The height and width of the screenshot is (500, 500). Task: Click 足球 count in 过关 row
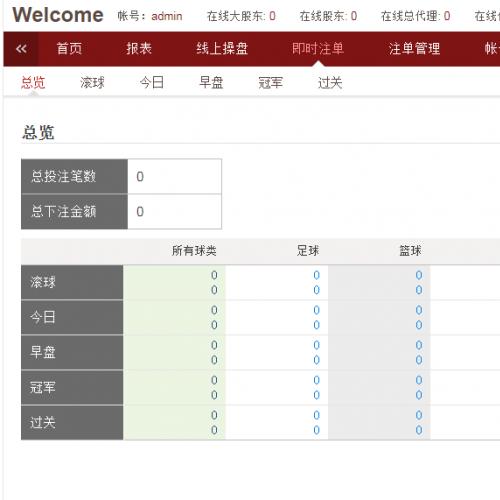pyautogui.click(x=316, y=415)
